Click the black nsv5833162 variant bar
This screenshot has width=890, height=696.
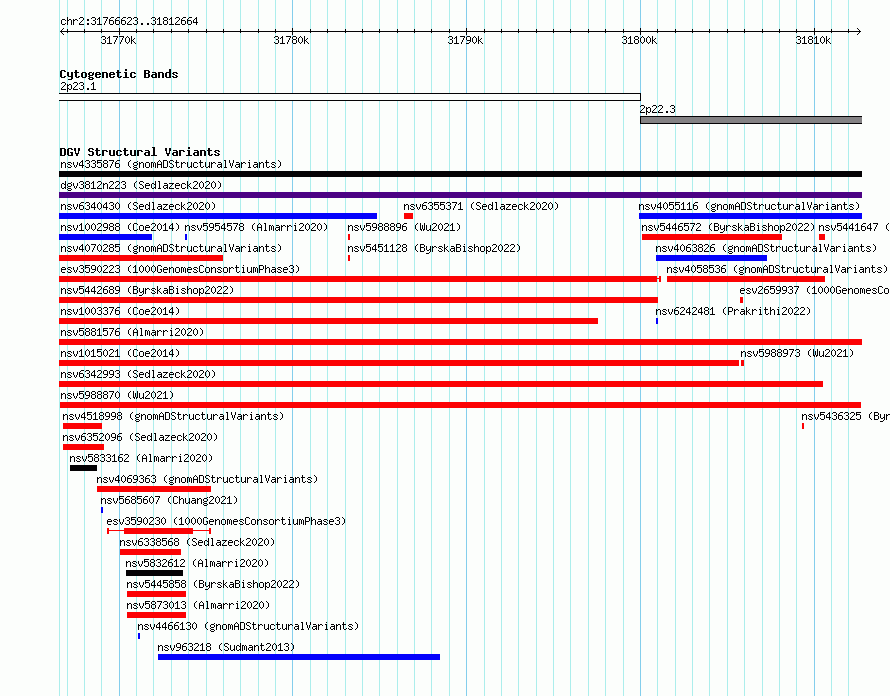click(x=83, y=468)
